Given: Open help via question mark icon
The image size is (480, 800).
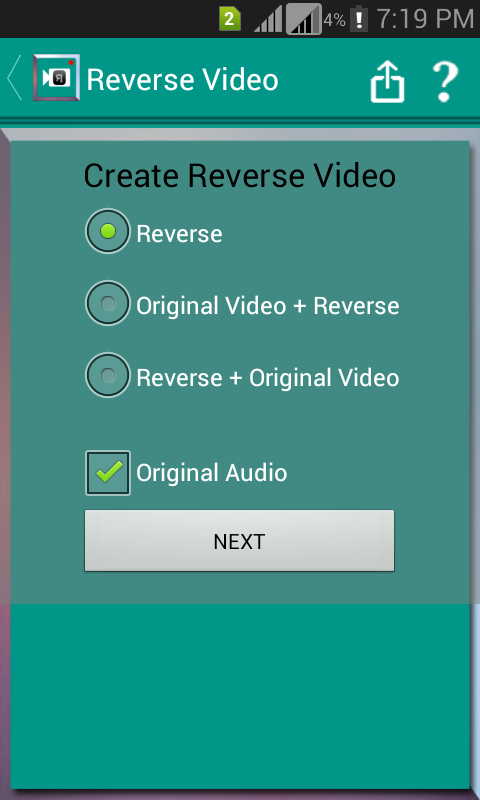Looking at the screenshot, I should [445, 82].
